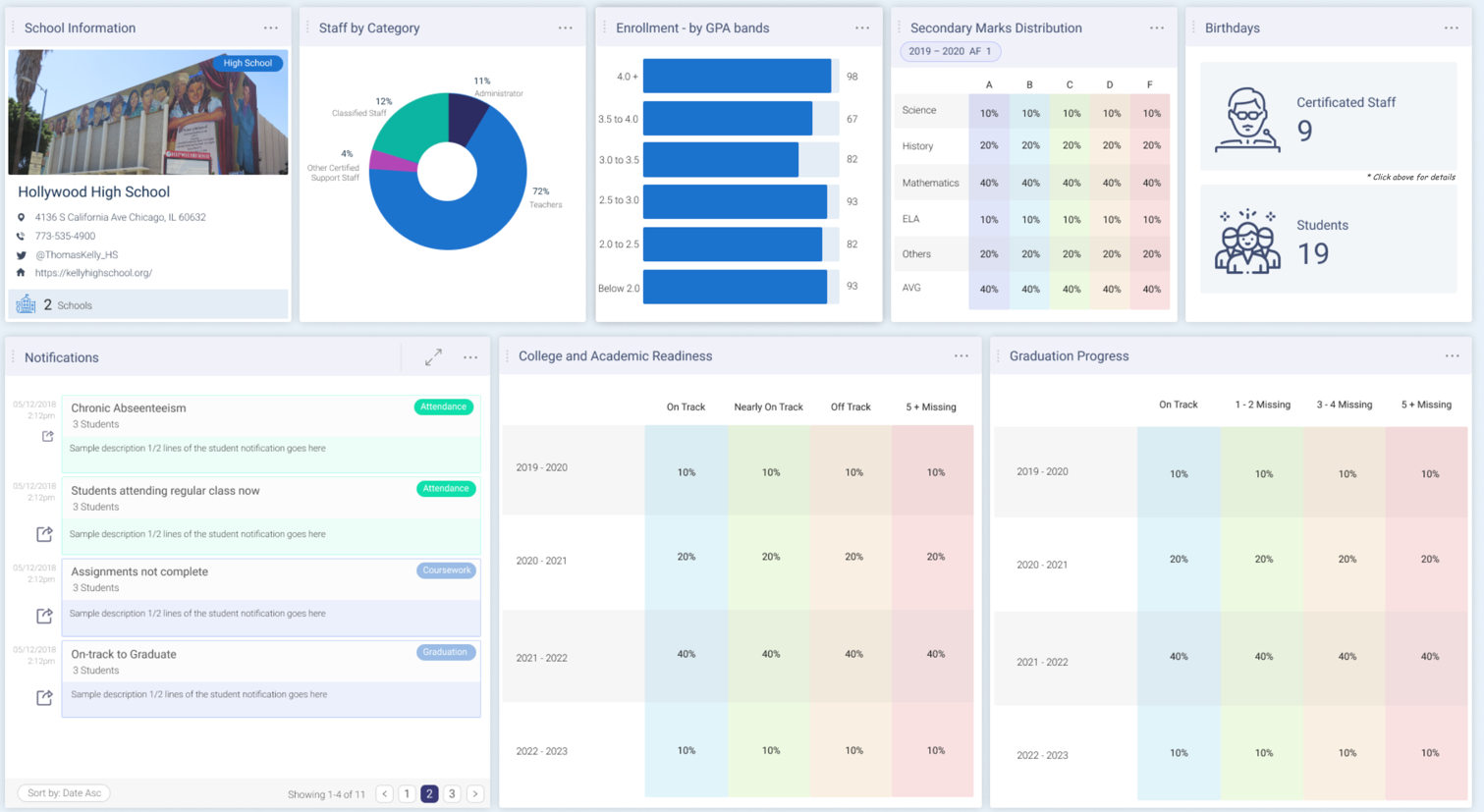The height and width of the screenshot is (812, 1484).
Task: Go to page 3 of notifications
Action: pos(452,792)
